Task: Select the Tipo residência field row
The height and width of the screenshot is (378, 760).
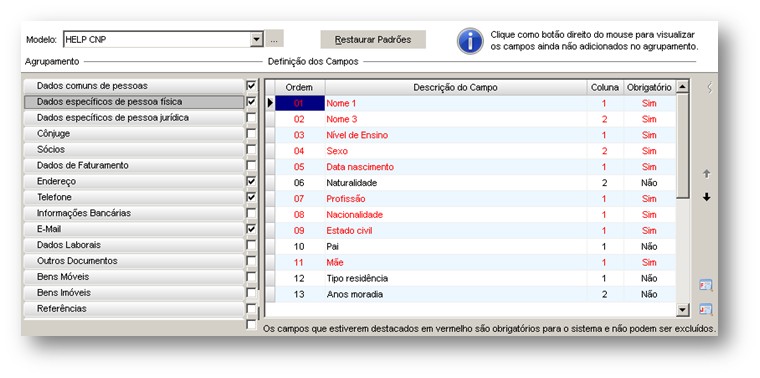Action: [x=470, y=278]
